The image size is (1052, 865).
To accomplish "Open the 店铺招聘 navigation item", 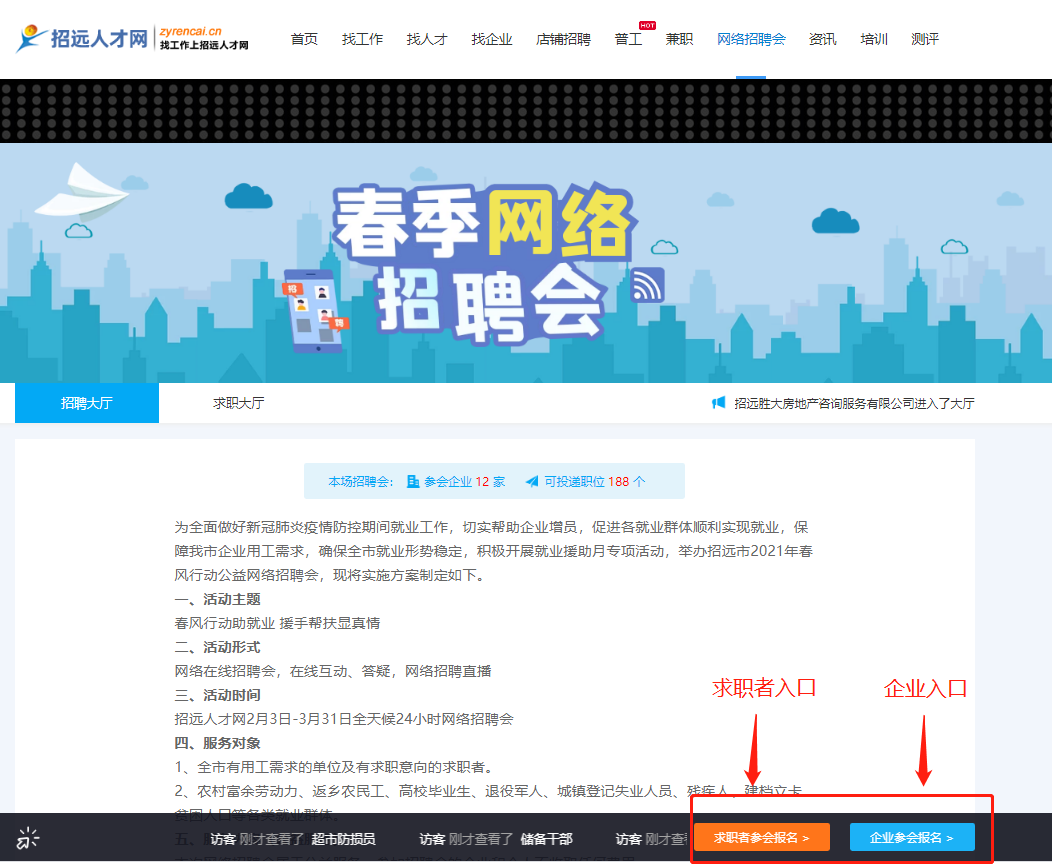I will (563, 40).
